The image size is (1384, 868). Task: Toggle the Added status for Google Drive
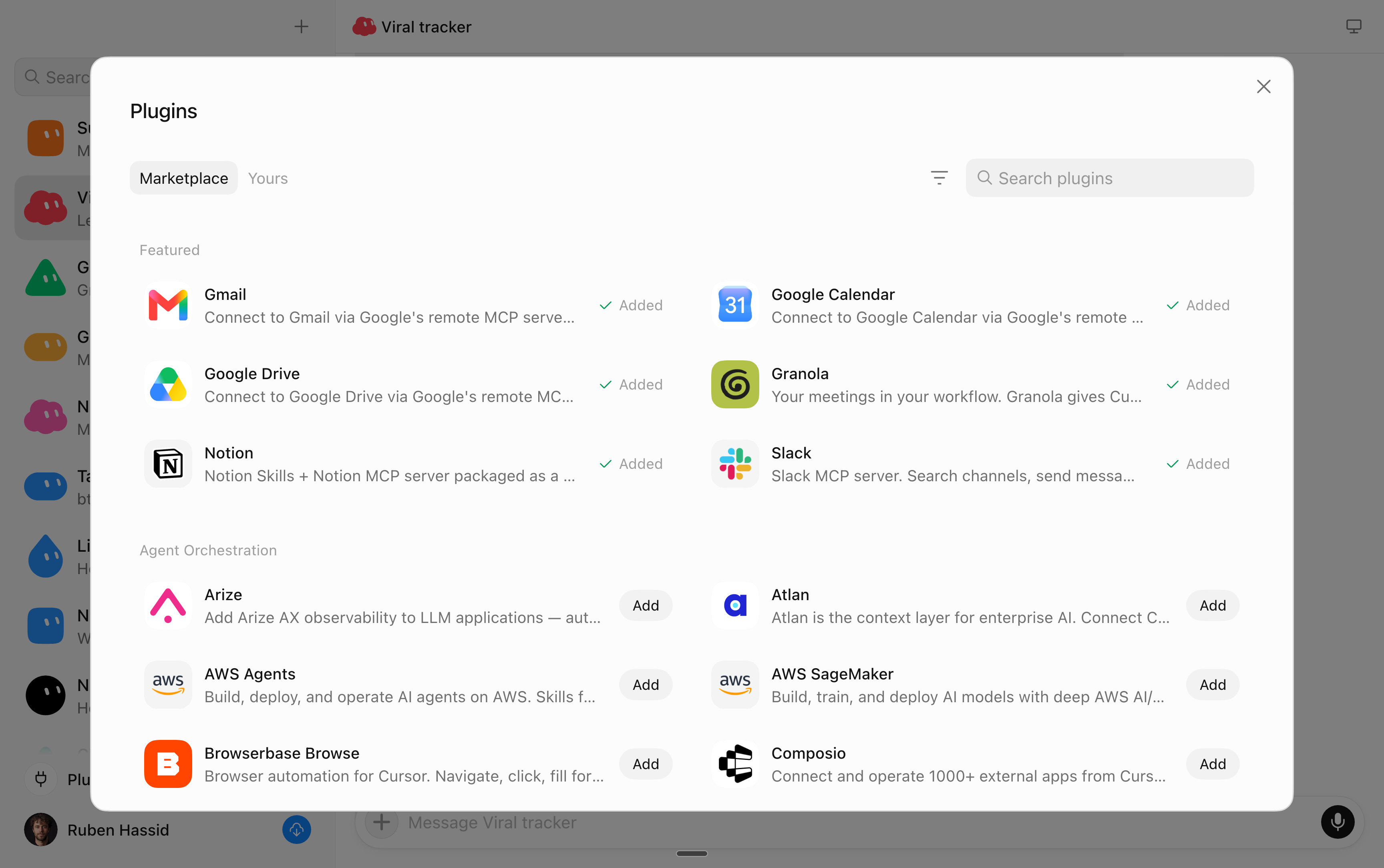point(631,384)
